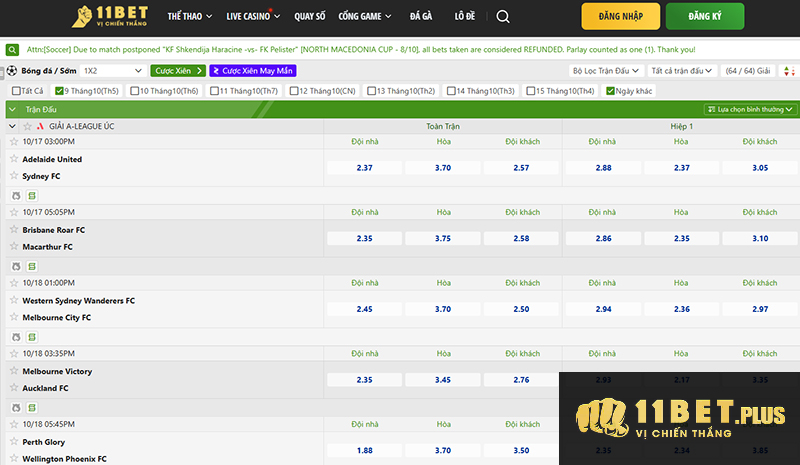Uncheck the 9 Tháng10(Th5) date checkbox

(x=58, y=91)
